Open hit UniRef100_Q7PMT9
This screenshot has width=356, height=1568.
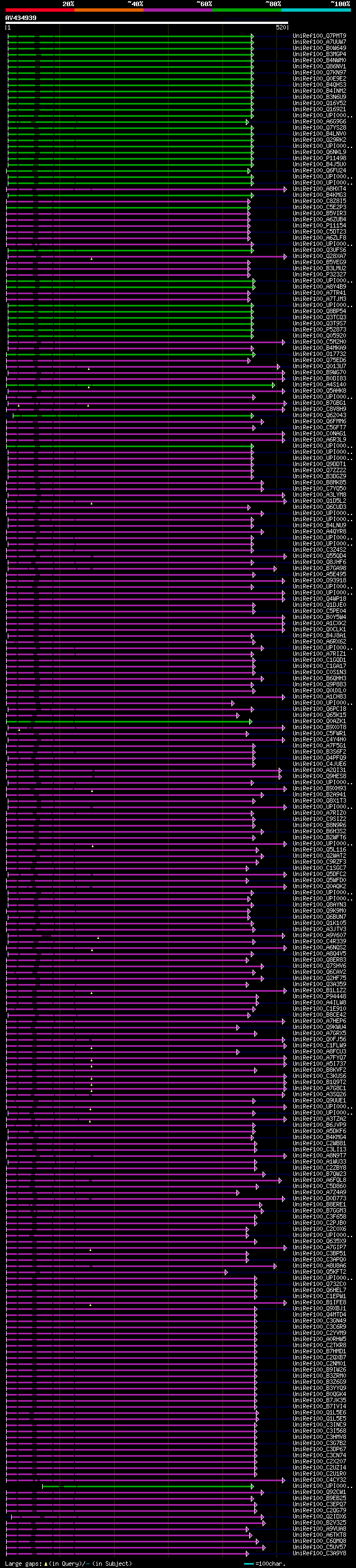[319, 36]
